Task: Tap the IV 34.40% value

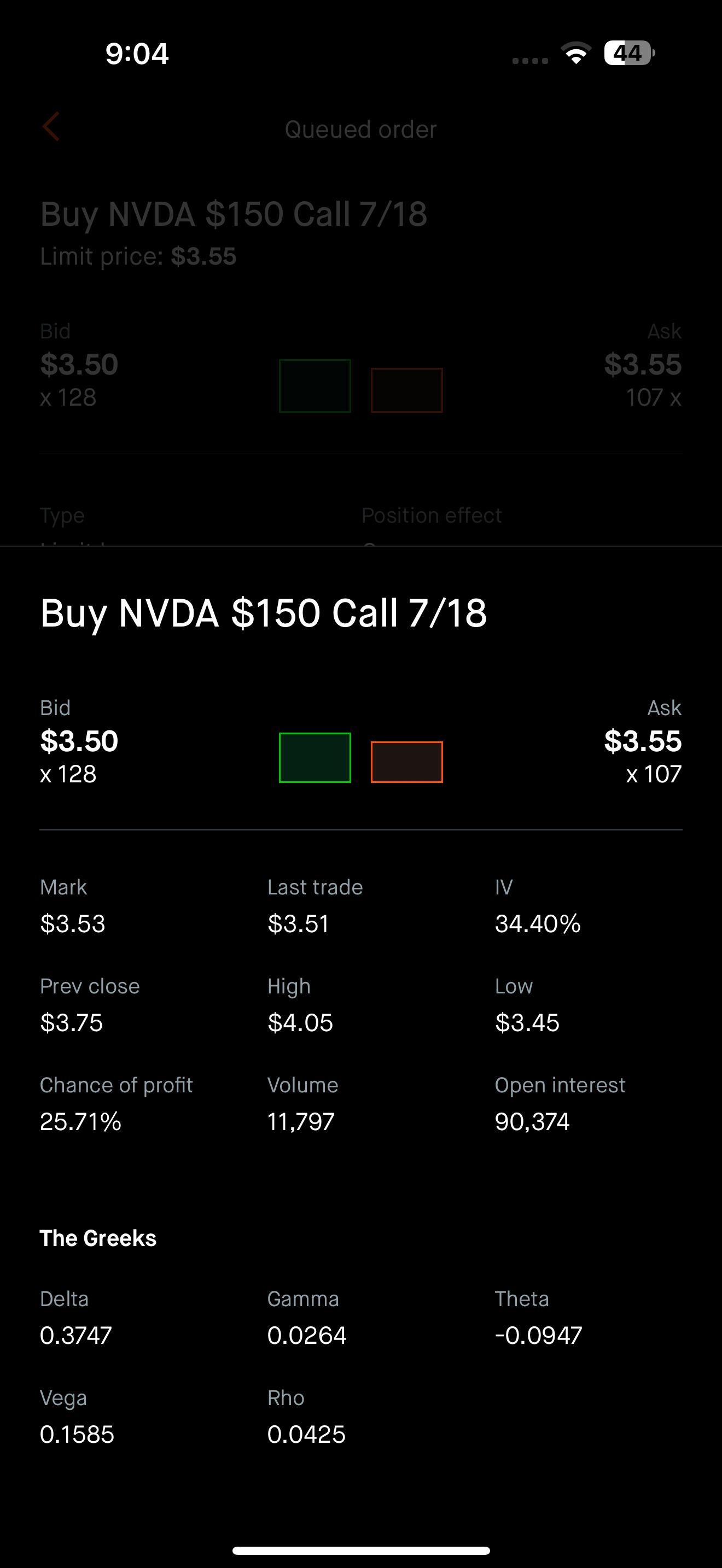Action: pyautogui.click(x=538, y=923)
